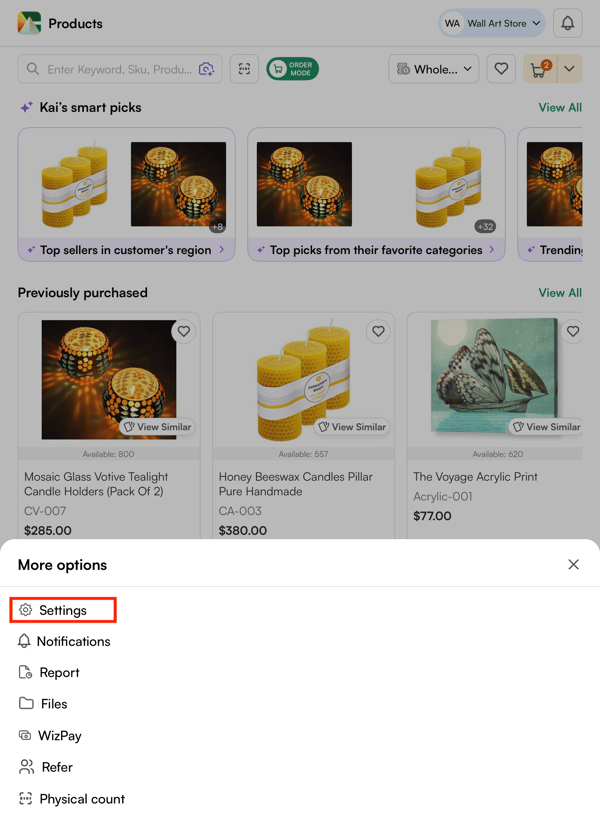Expand the cart dropdown arrow
600x821 pixels.
tap(569, 69)
